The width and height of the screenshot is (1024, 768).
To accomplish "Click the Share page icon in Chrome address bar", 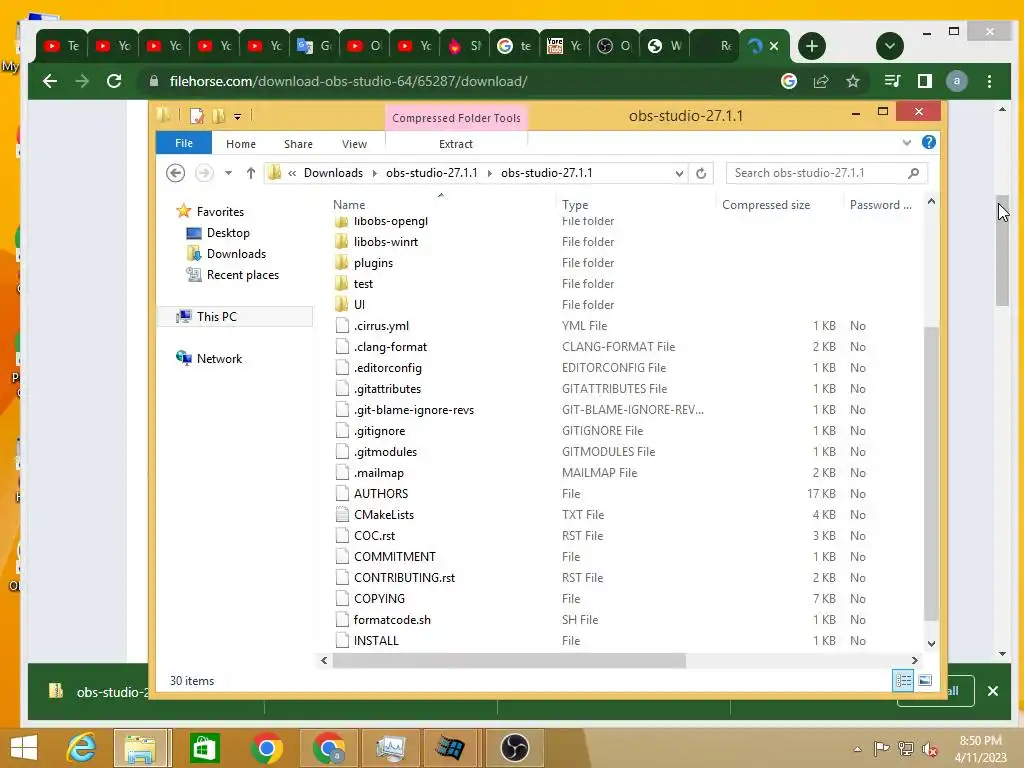I will 821,81.
